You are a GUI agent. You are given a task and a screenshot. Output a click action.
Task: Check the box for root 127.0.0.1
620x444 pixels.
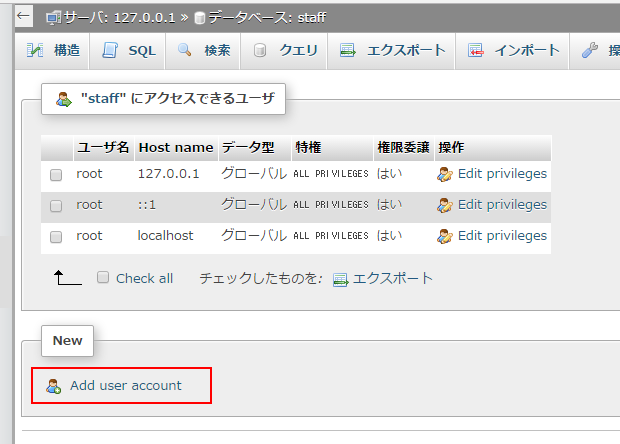click(x=56, y=175)
